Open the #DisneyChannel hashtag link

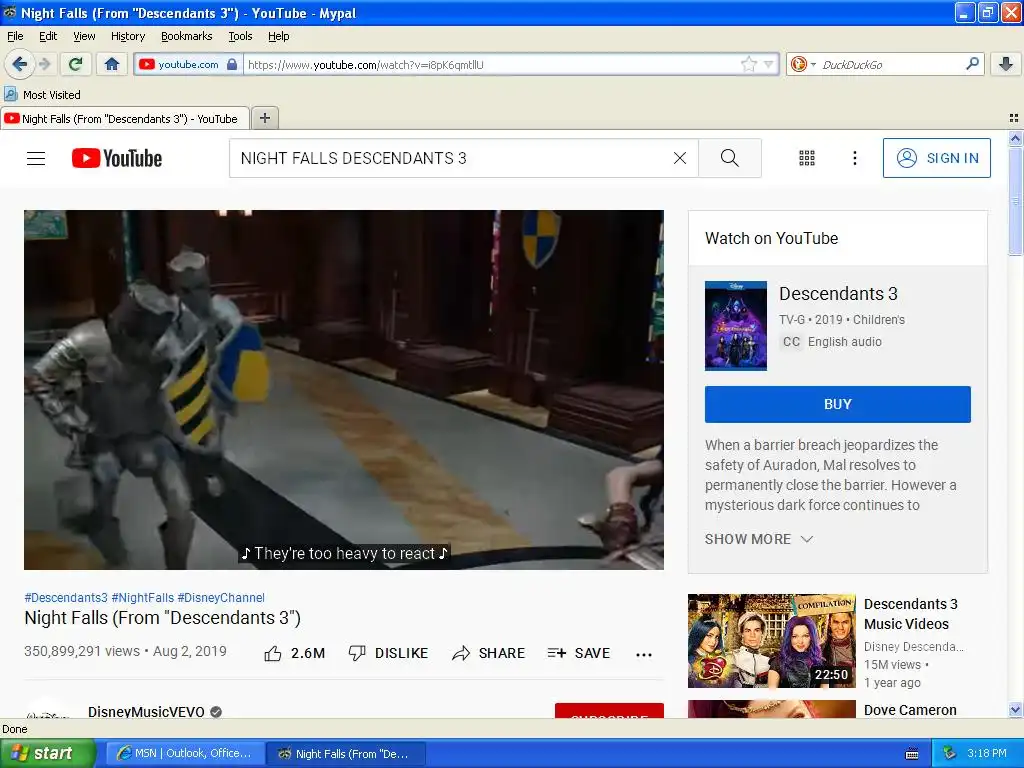(221, 598)
